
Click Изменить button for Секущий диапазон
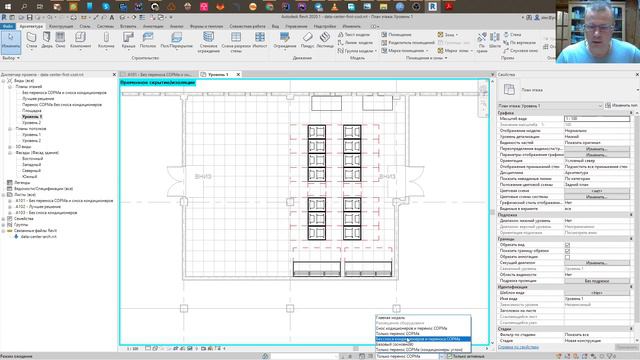(597, 263)
